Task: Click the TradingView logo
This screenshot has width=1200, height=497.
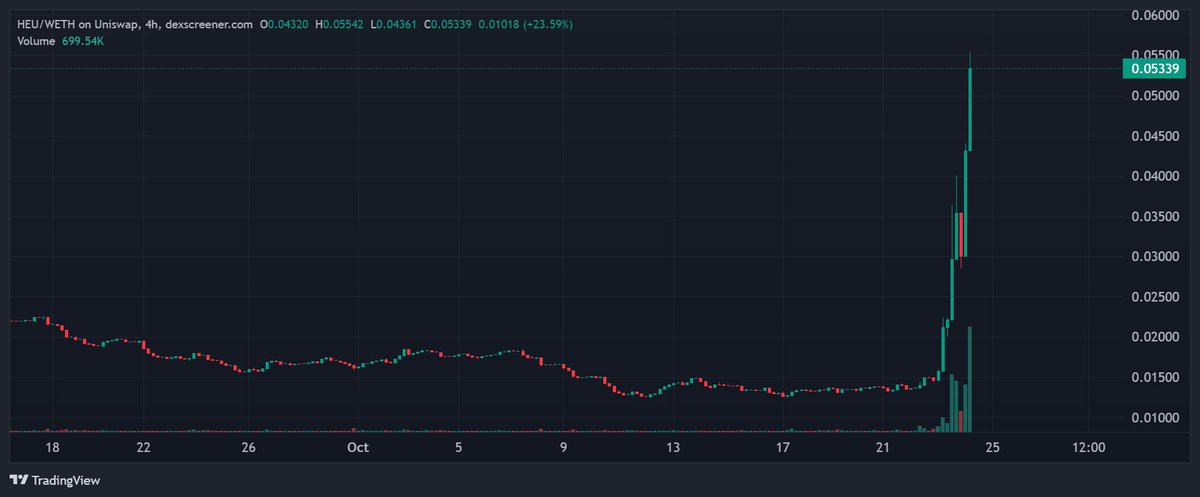Action: pos(55,481)
